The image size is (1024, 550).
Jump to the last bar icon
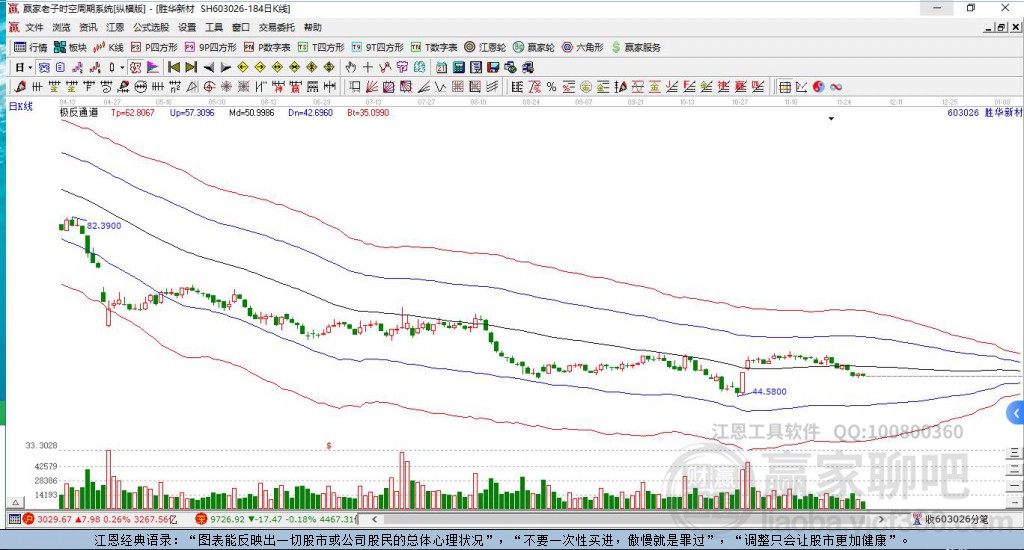tap(191, 67)
